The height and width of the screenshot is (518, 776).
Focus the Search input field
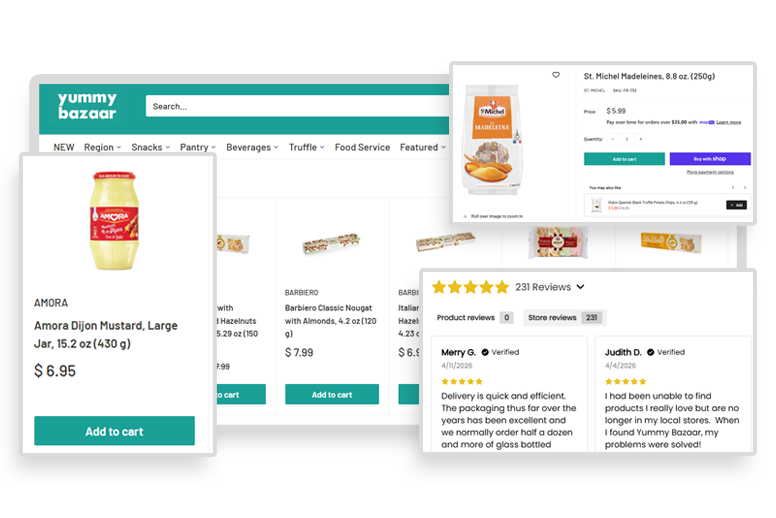[x=297, y=106]
